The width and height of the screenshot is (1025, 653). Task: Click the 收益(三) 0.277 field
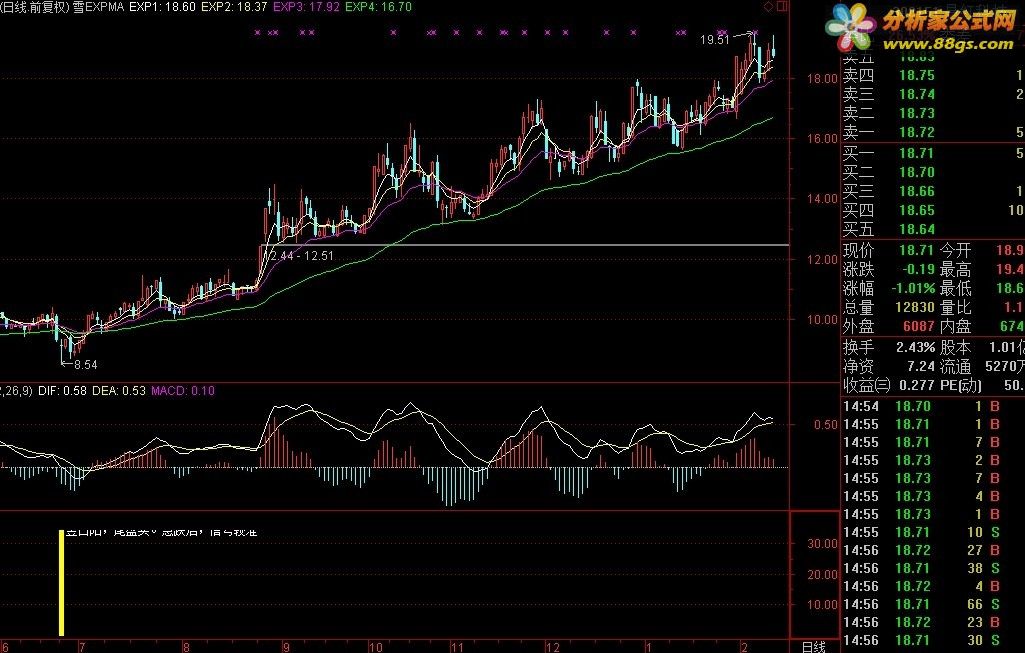[x=889, y=386]
